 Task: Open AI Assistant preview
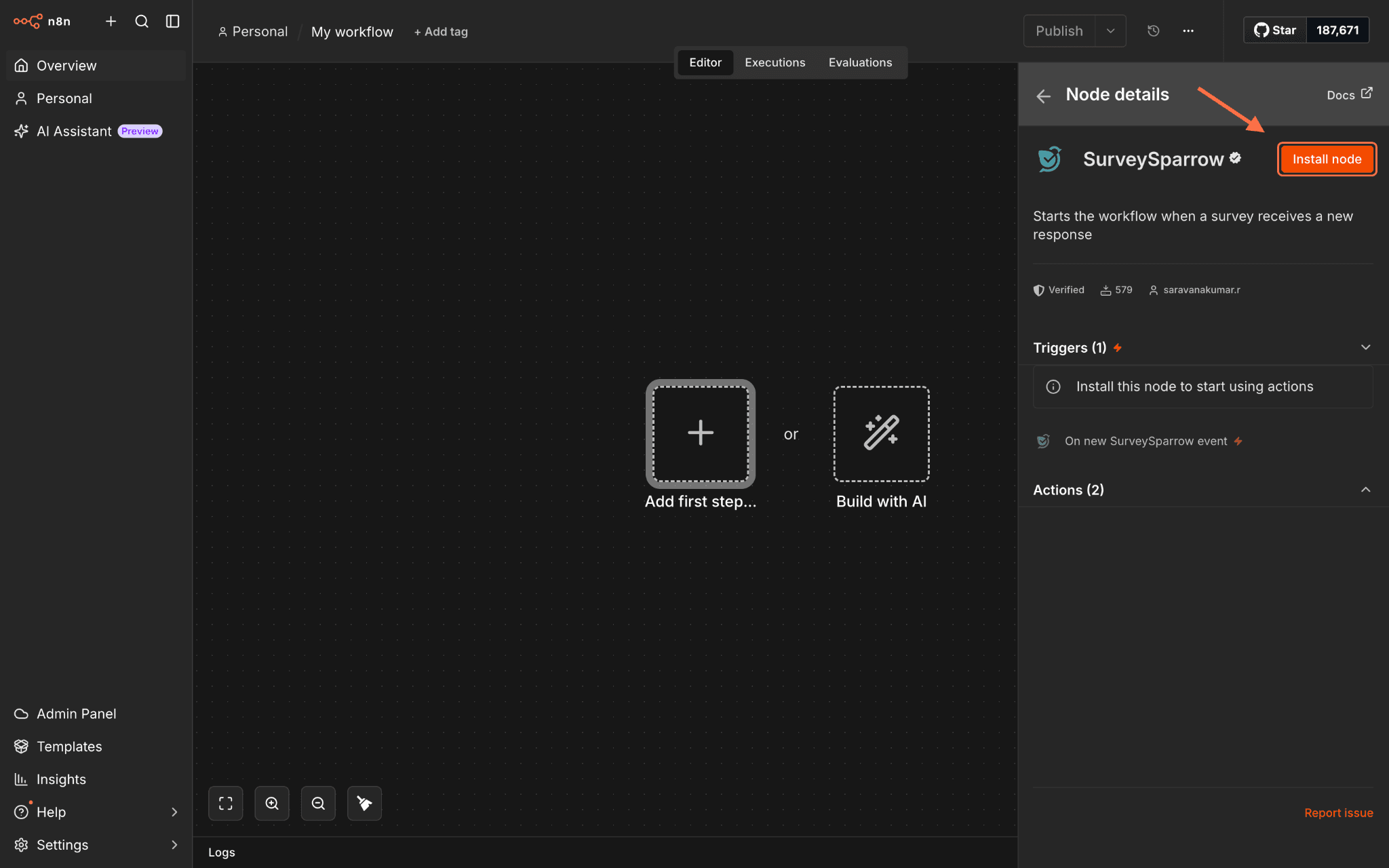click(96, 131)
